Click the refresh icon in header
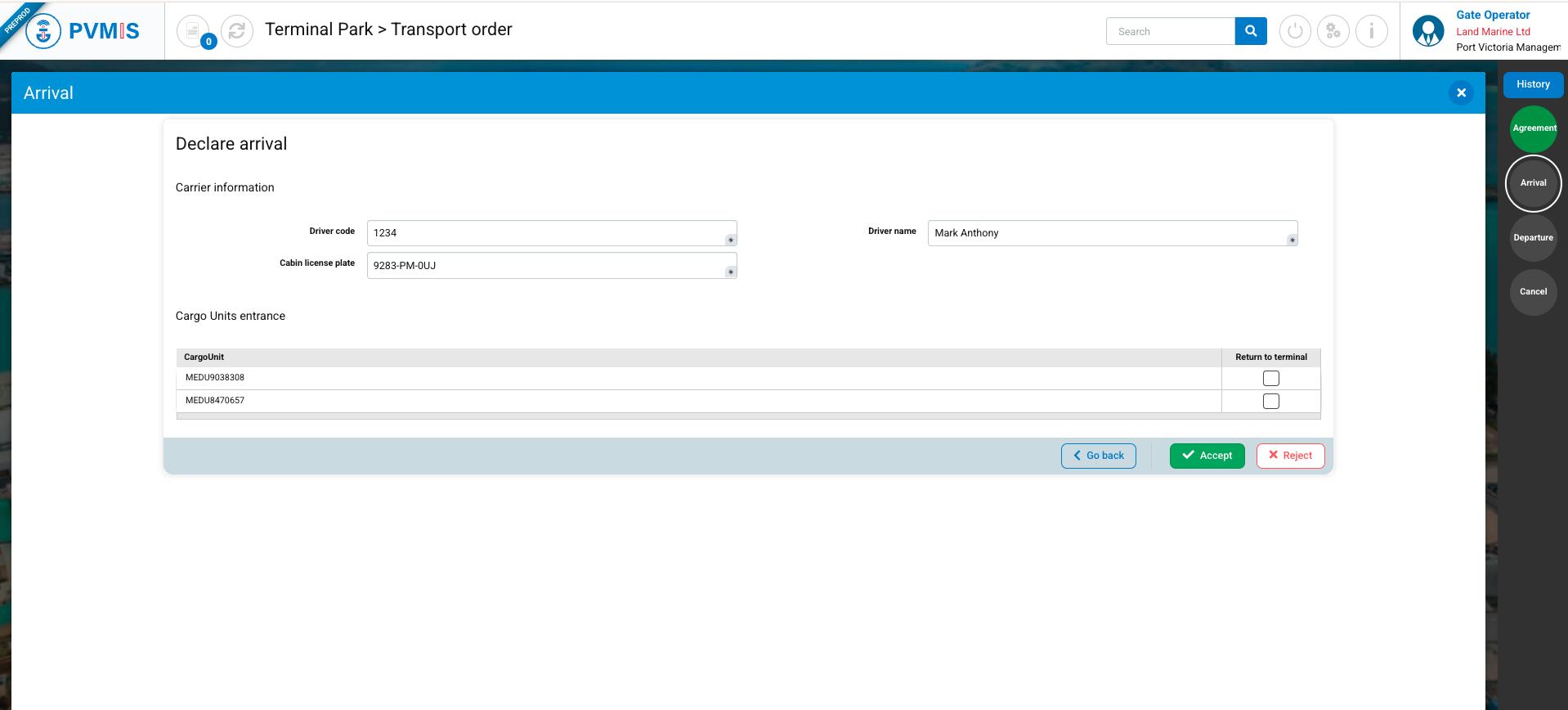The height and width of the screenshot is (710, 1568). [x=237, y=31]
